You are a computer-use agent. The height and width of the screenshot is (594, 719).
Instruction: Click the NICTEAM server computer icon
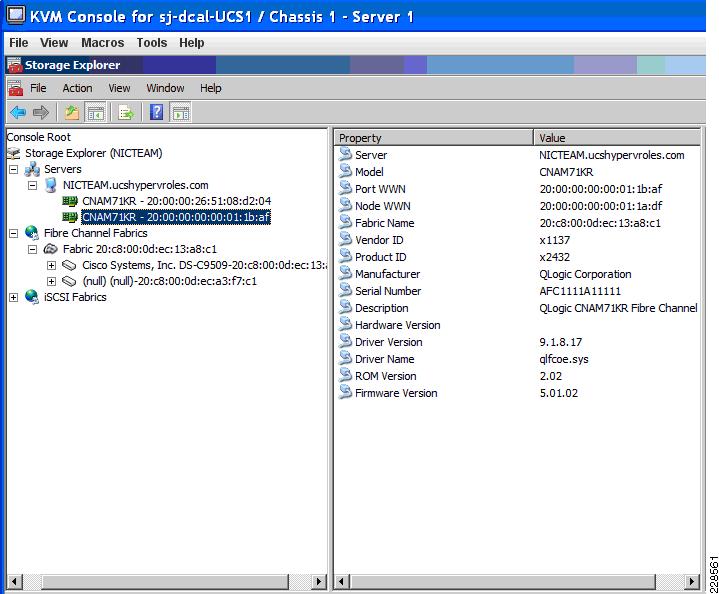click(x=51, y=185)
